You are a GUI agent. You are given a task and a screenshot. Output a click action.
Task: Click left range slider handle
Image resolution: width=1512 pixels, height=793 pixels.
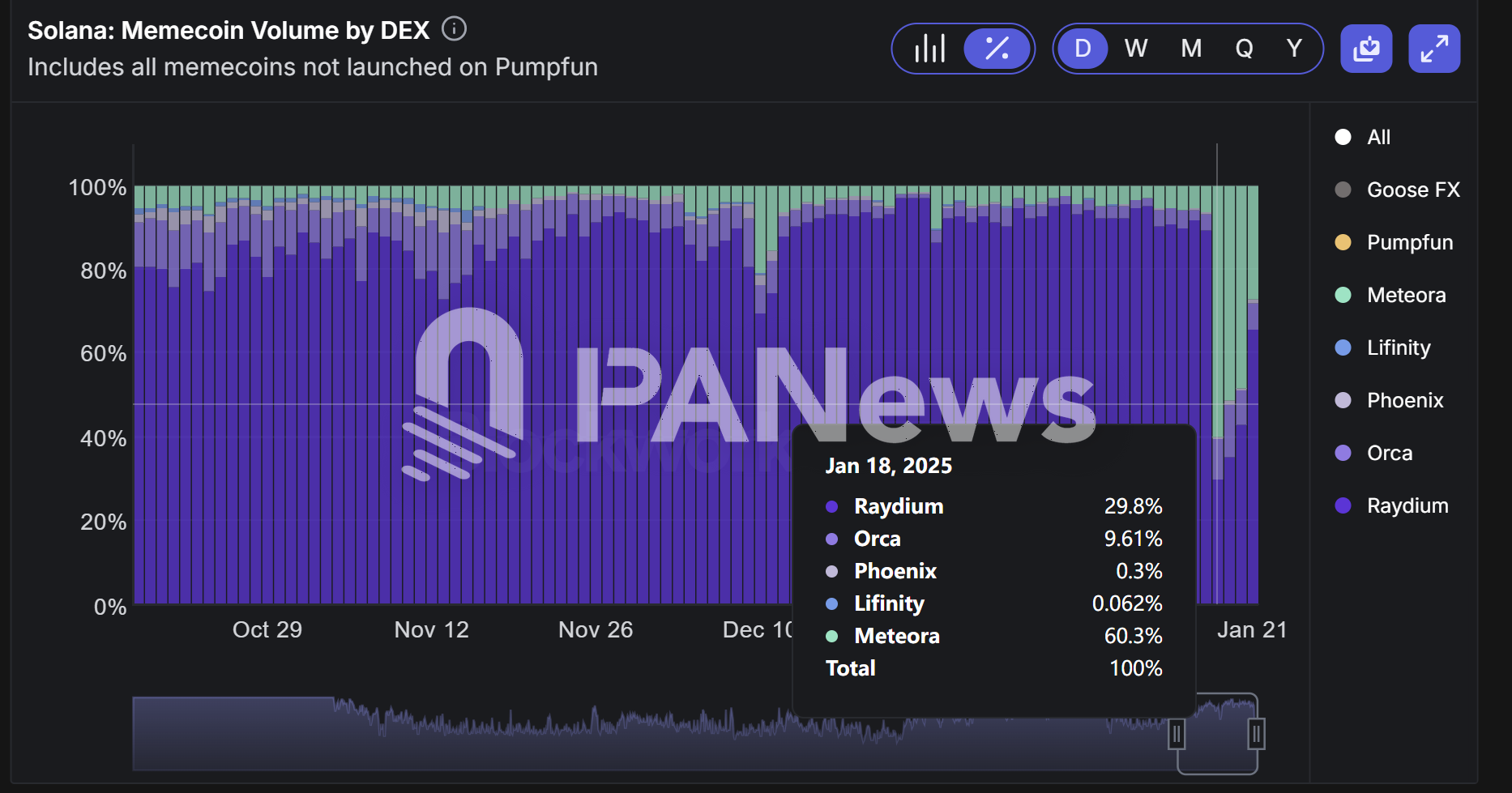click(1177, 735)
